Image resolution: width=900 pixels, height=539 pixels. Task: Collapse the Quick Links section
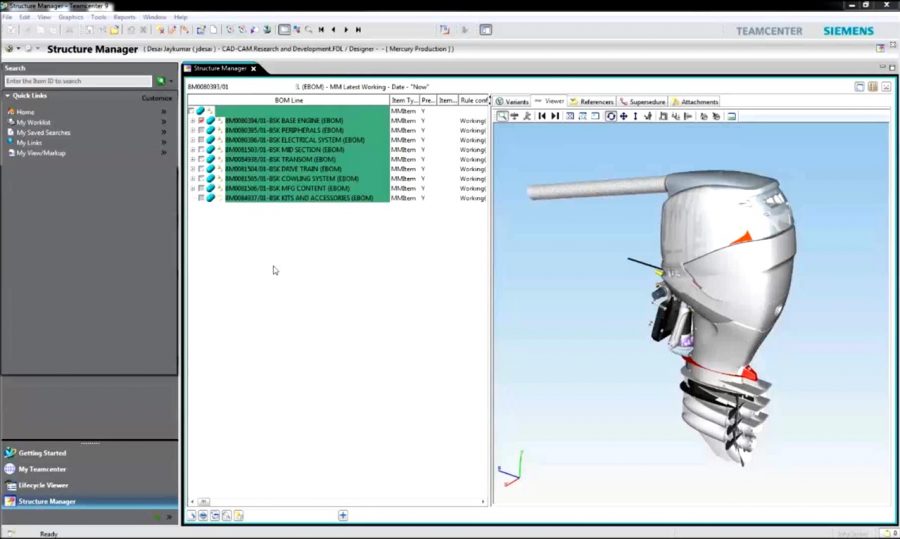coord(7,96)
